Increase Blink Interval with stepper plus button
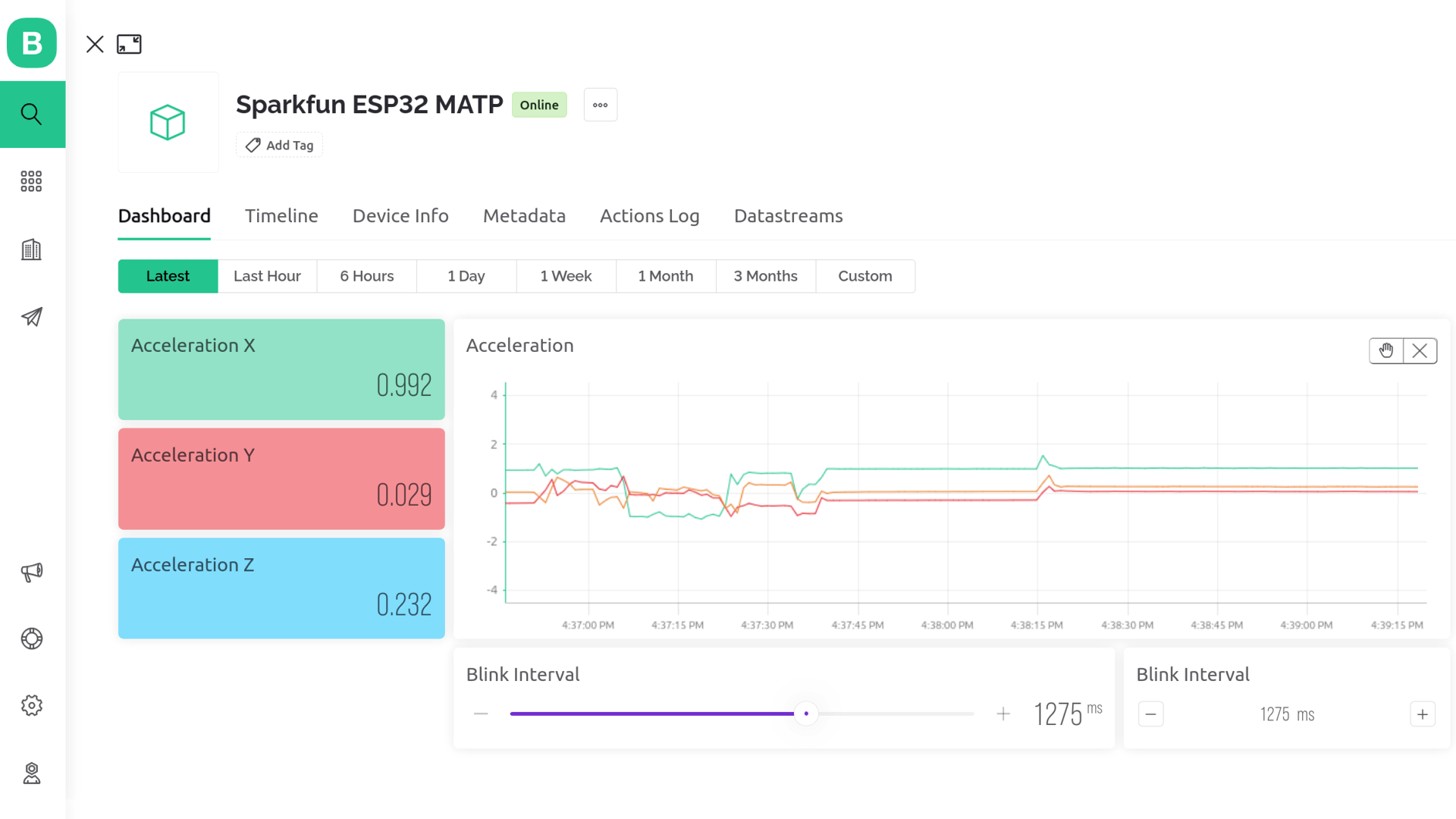Image resolution: width=1456 pixels, height=819 pixels. (x=1423, y=714)
